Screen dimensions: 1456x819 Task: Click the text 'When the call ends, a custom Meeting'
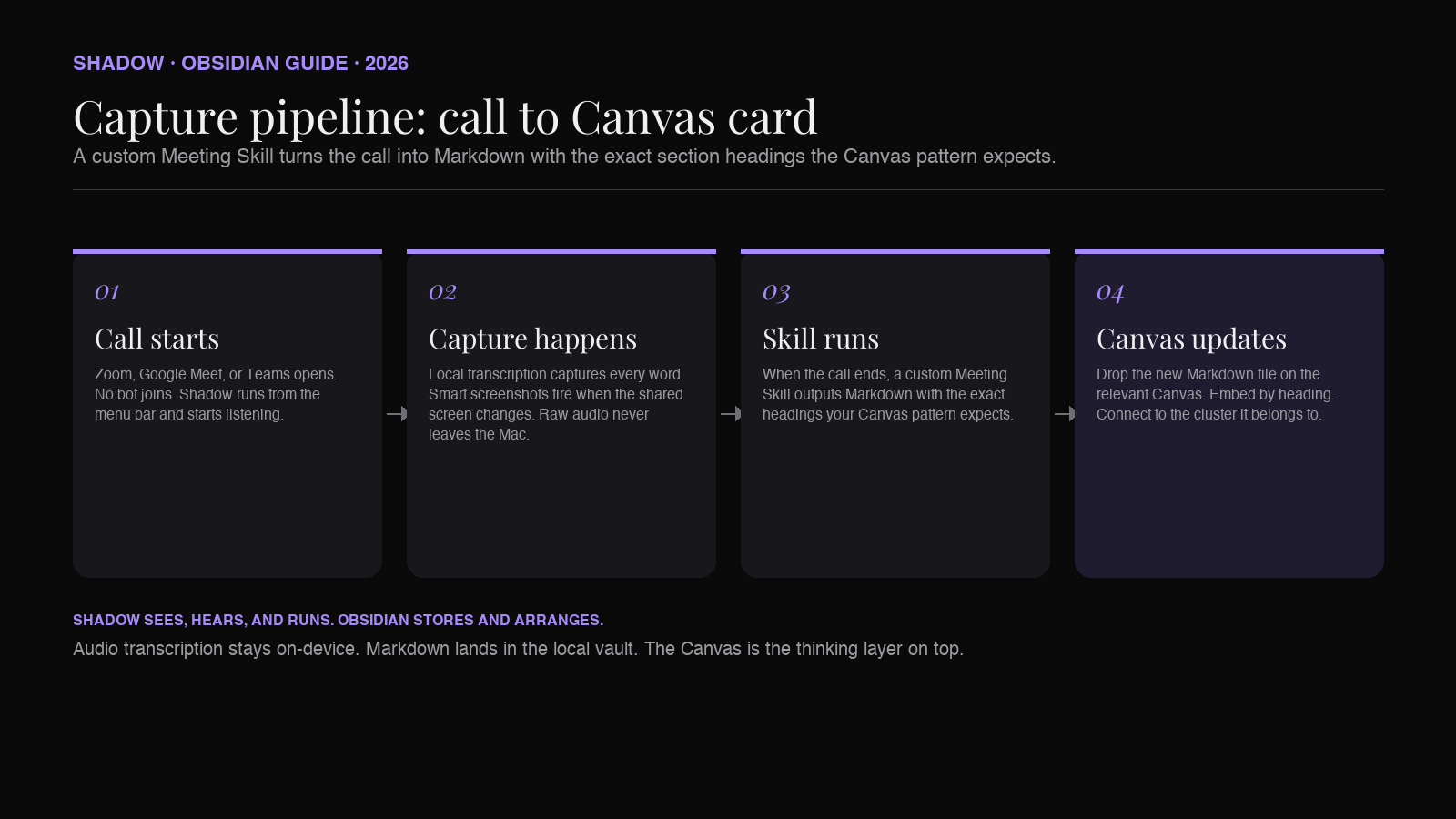click(885, 374)
